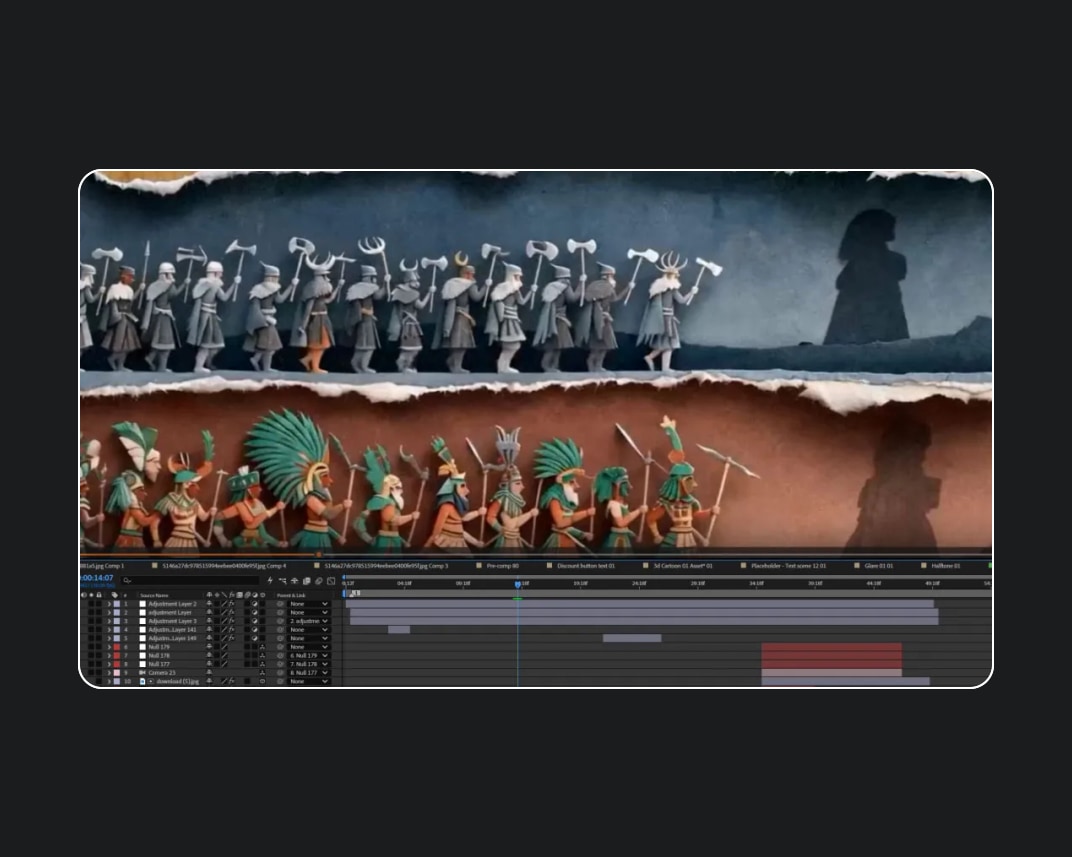
Task: Click the Graph Editor icon in timeline toolbar
Action: [331, 581]
